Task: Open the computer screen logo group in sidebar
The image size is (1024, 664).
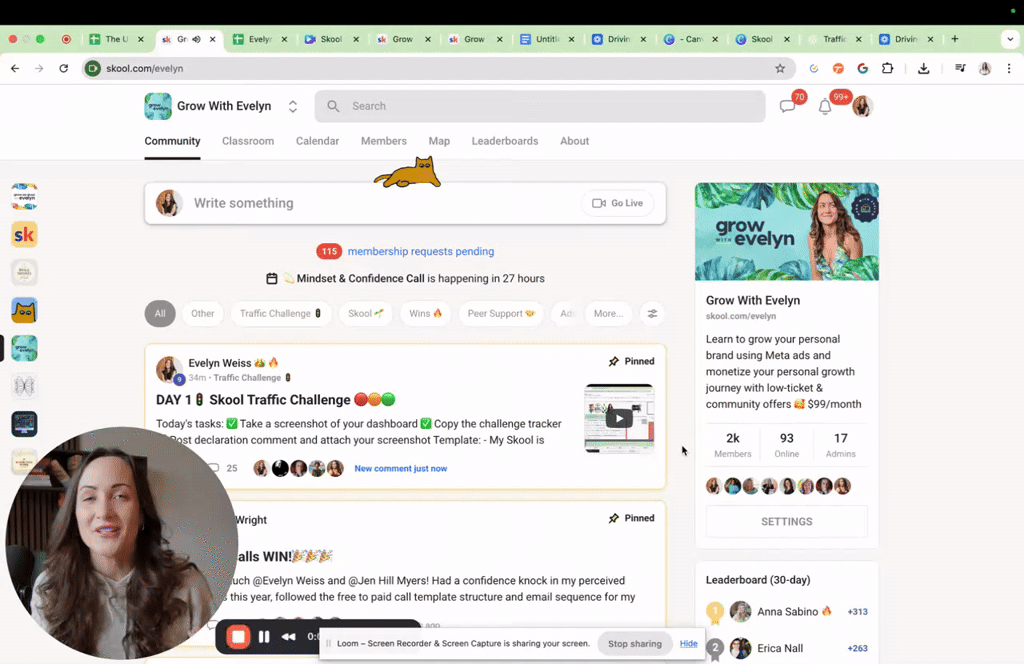Action: coord(24,424)
